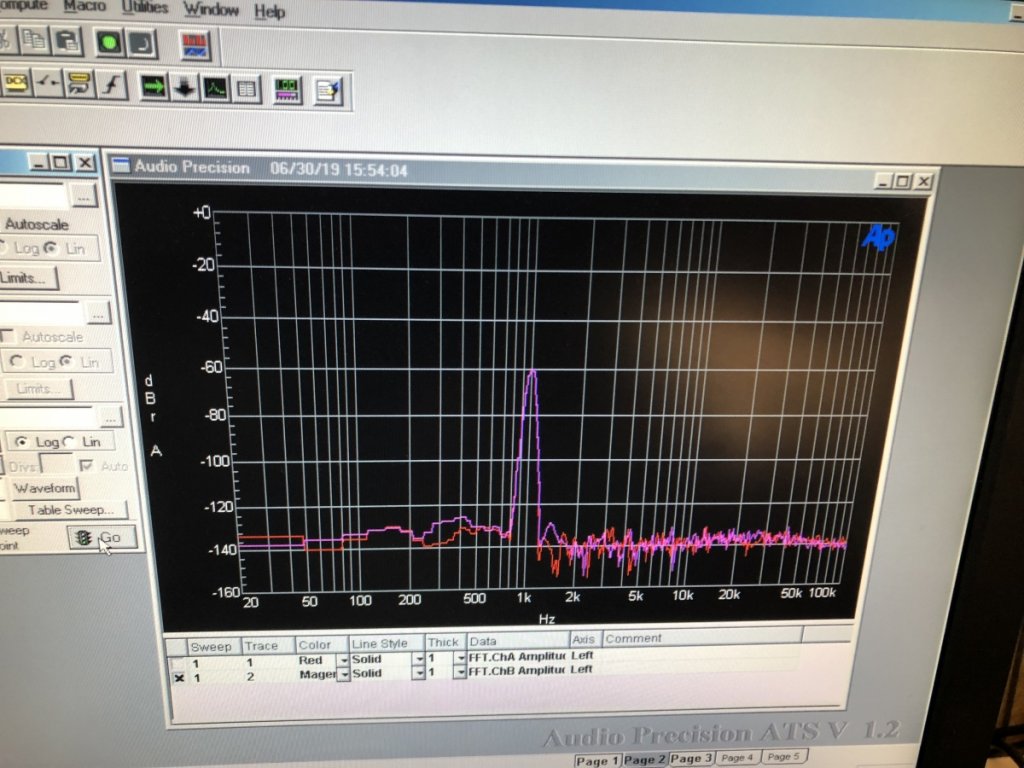Click the black down-arrow icon
1024x768 pixels.
pos(185,88)
